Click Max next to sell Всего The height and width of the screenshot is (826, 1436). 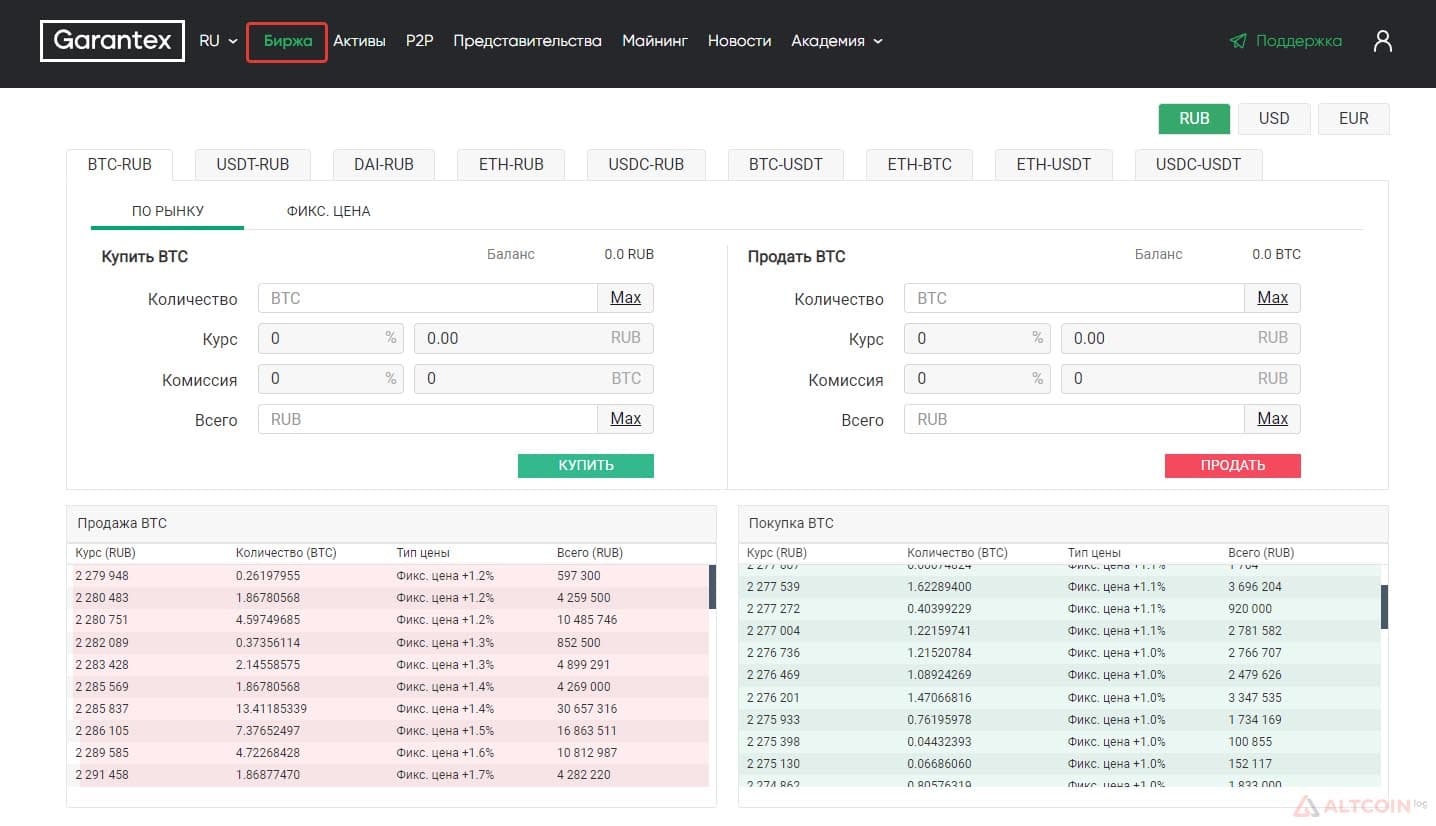pyautogui.click(x=1273, y=419)
